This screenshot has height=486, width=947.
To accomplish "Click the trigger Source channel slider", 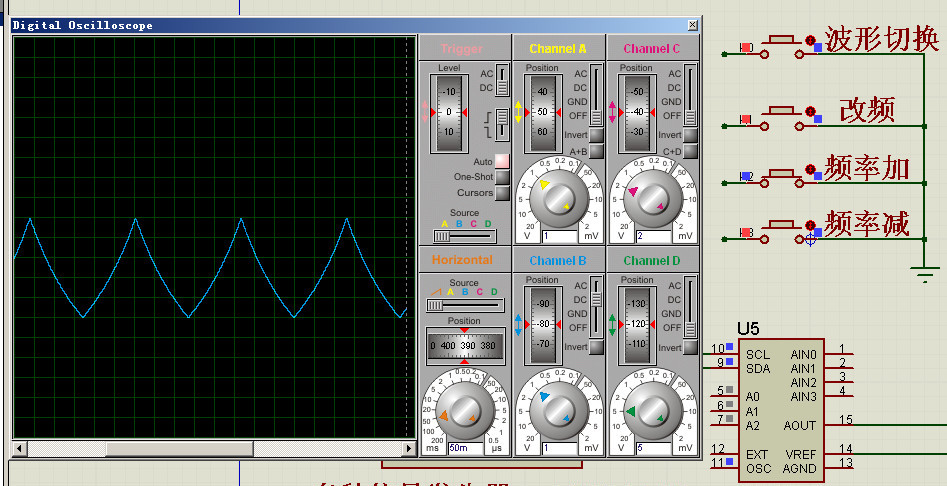I will pos(464,236).
